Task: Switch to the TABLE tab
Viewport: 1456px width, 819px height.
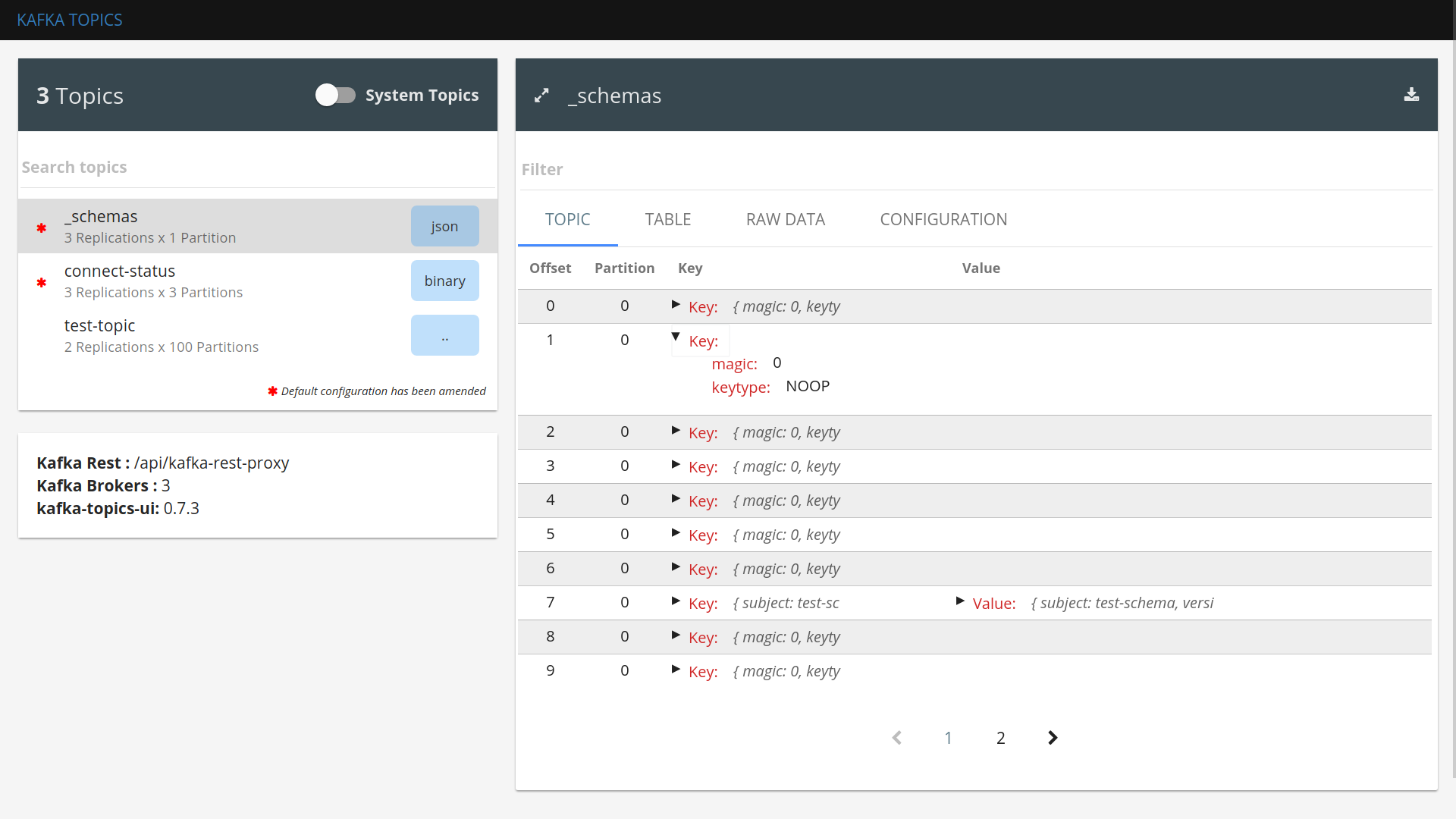Action: [x=668, y=219]
